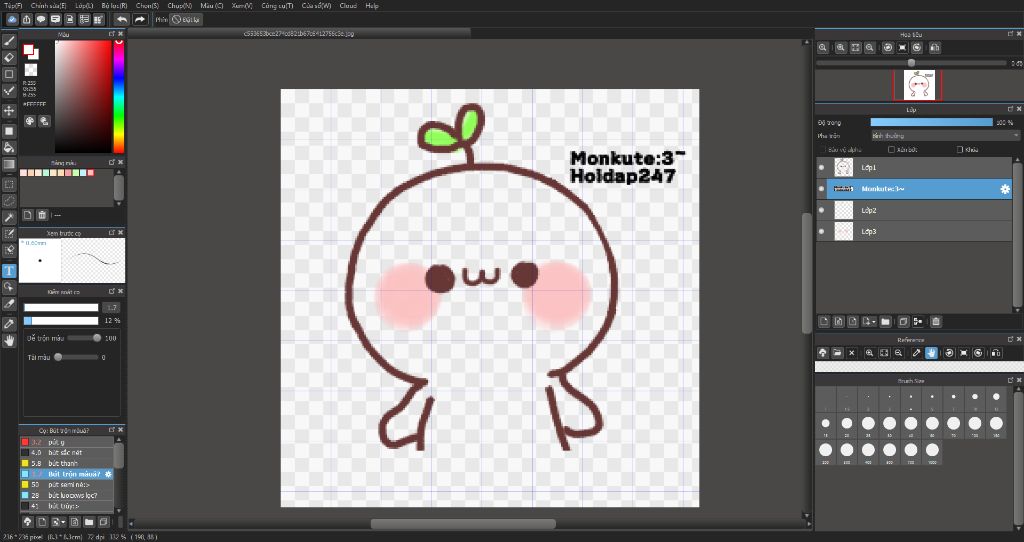Hide the Monkute:3~ text layer

pos(822,189)
